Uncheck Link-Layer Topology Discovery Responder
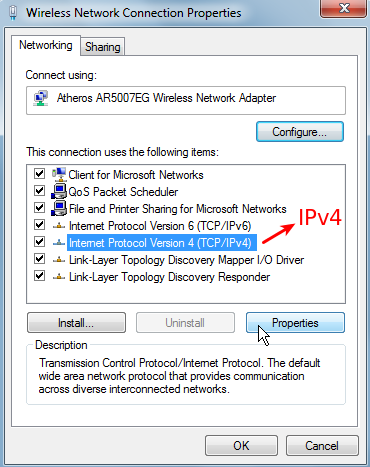Viewport: 370px width, 467px height. point(40,276)
